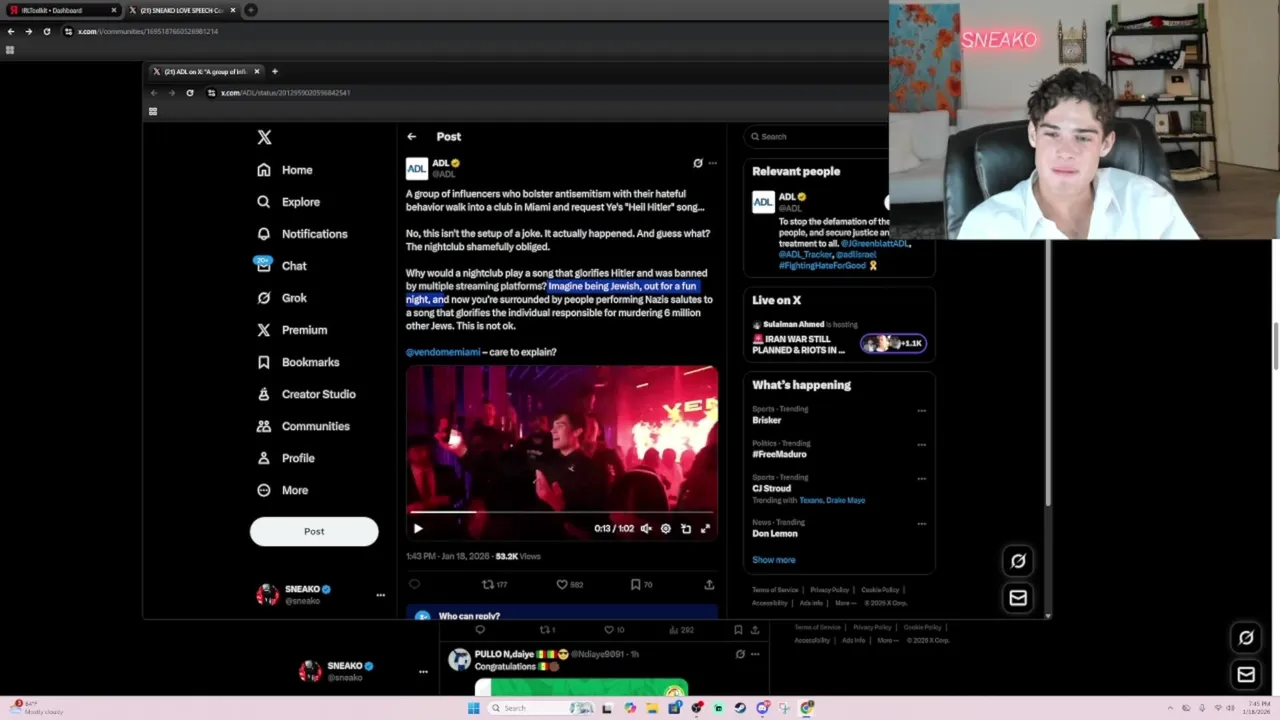Open the Windows Start menu
Viewport: 1280px width, 720px height.
pos(473,708)
